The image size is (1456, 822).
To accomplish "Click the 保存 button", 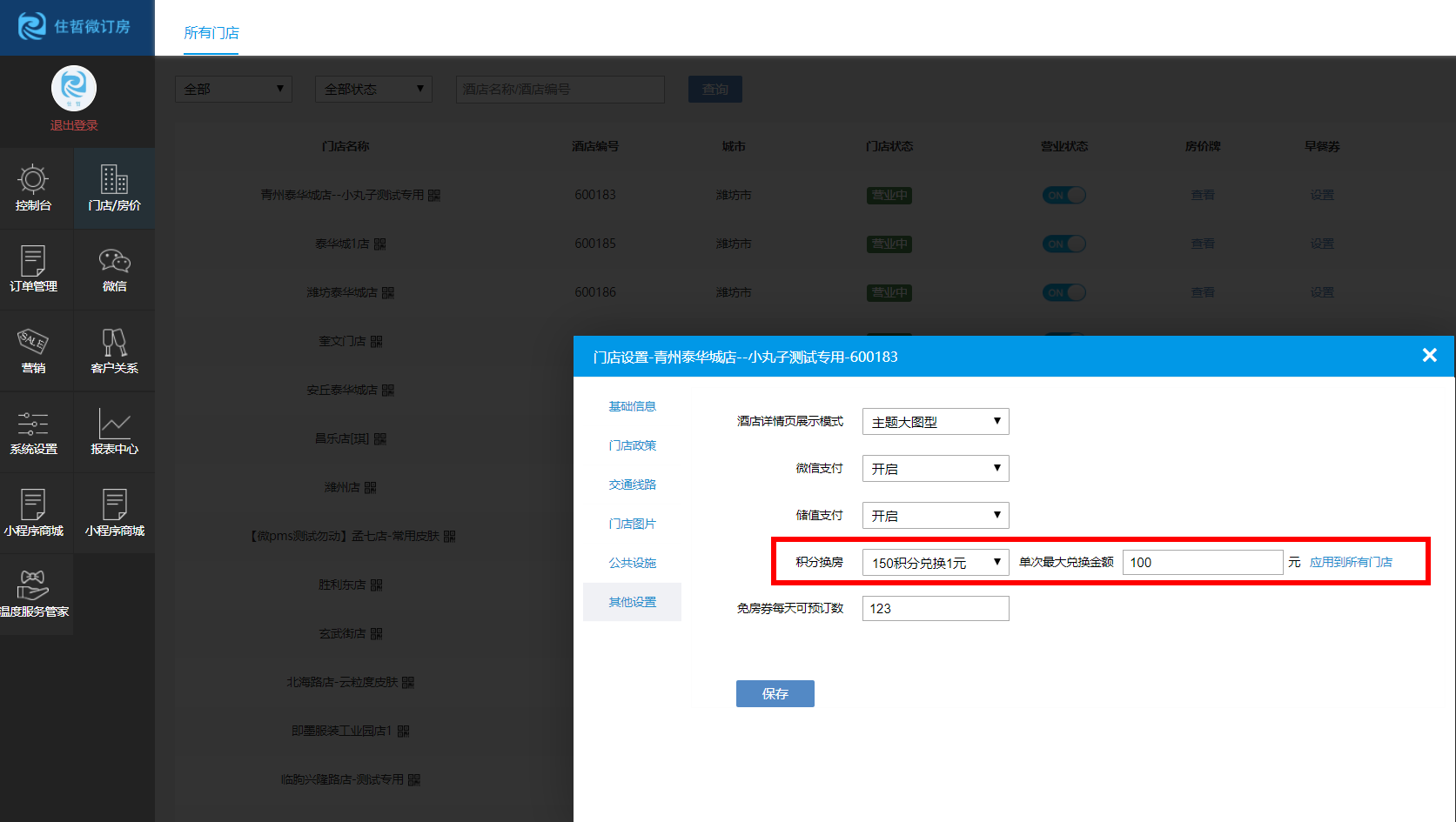I will pos(775,693).
